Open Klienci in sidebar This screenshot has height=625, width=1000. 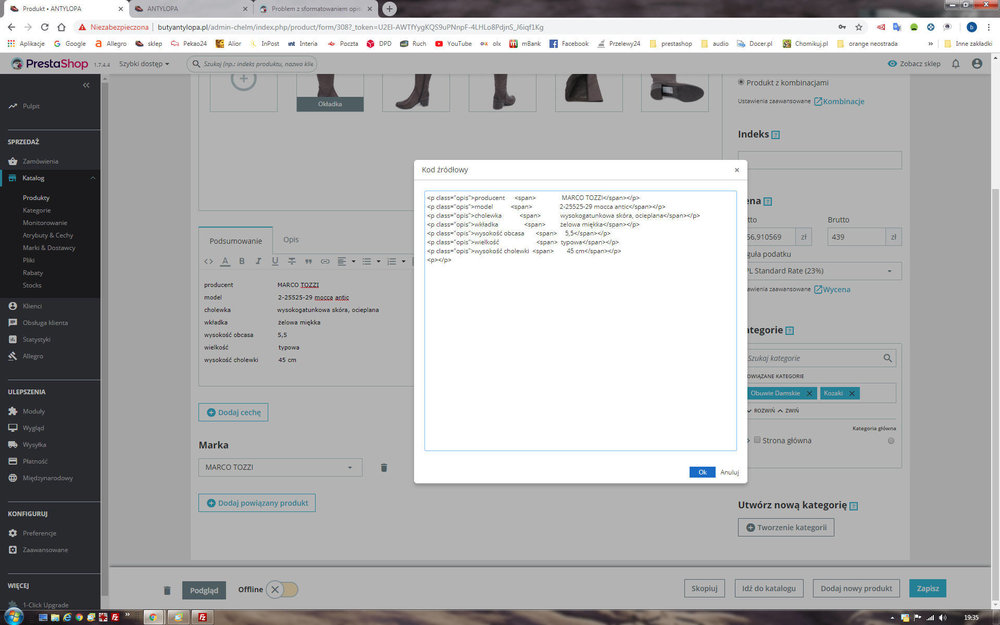[x=32, y=306]
